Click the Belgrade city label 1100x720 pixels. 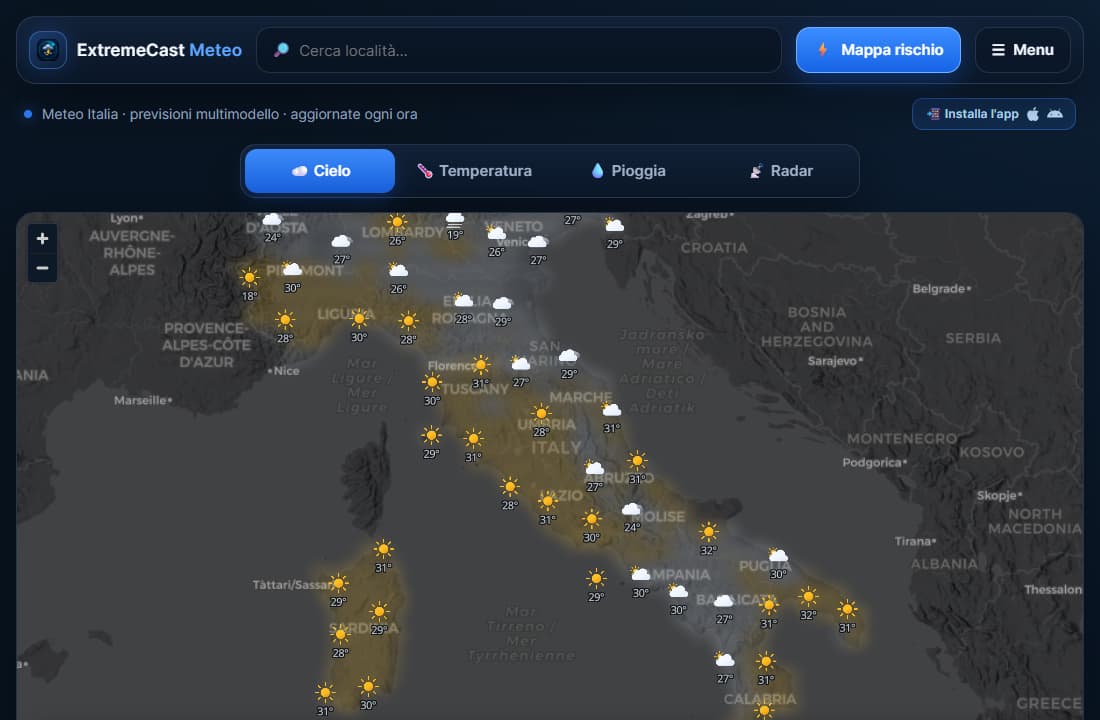pyautogui.click(x=941, y=288)
